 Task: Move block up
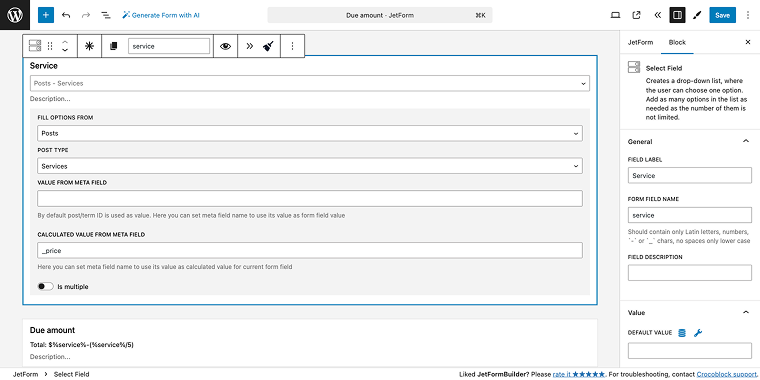point(65,42)
